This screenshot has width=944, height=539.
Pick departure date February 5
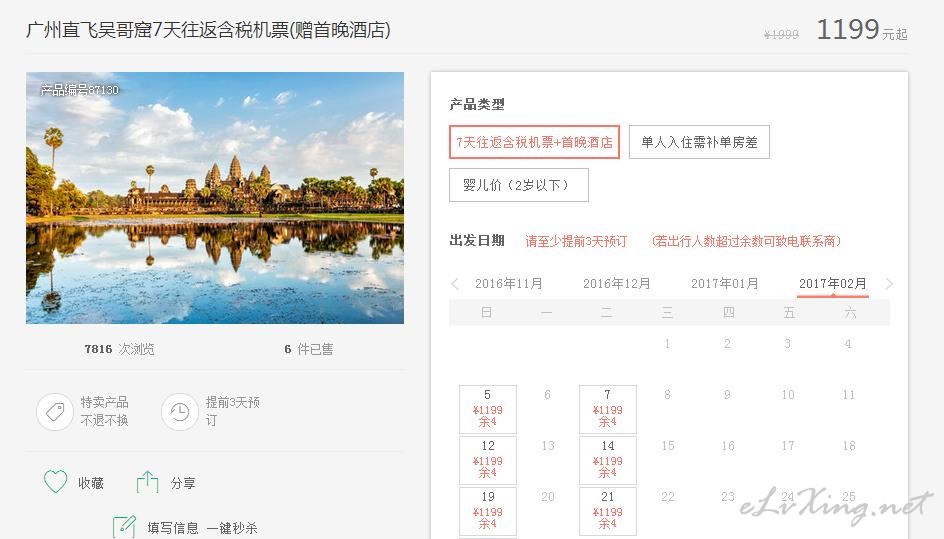pos(488,409)
